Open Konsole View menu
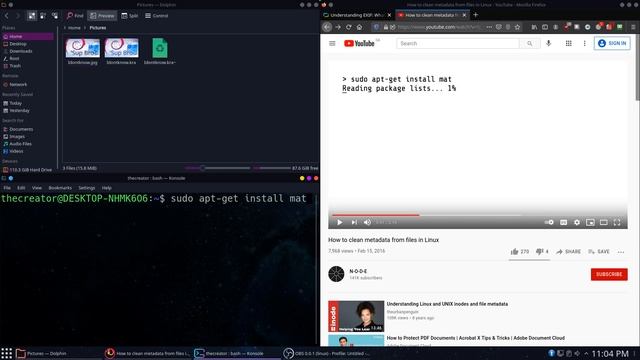640x360 pixels. (37, 188)
